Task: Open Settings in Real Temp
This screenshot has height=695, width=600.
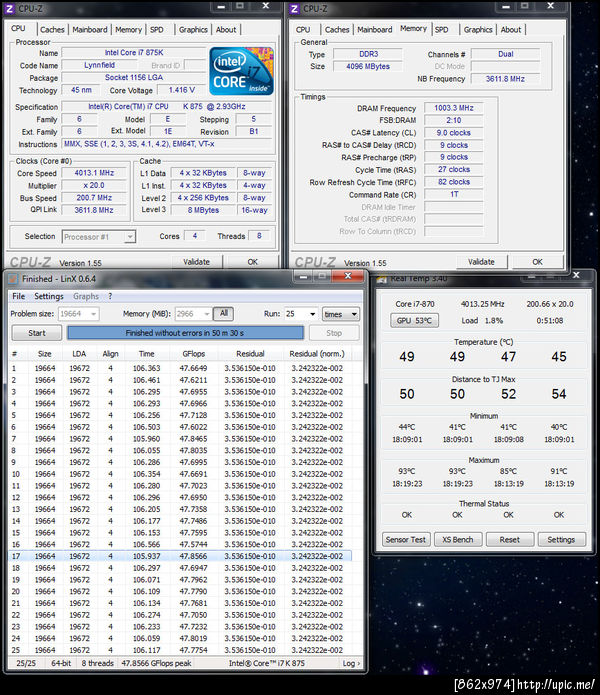Action: pyautogui.click(x=561, y=539)
